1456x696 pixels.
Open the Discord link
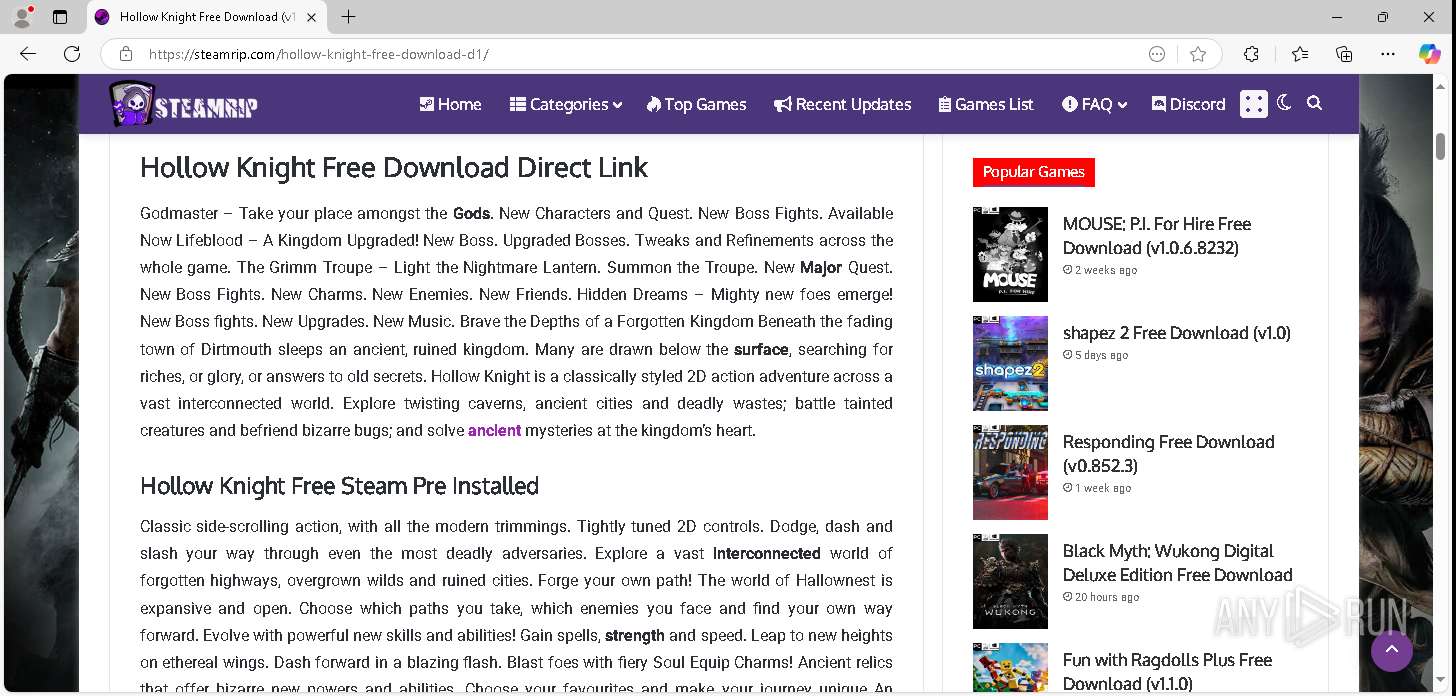pos(1188,104)
